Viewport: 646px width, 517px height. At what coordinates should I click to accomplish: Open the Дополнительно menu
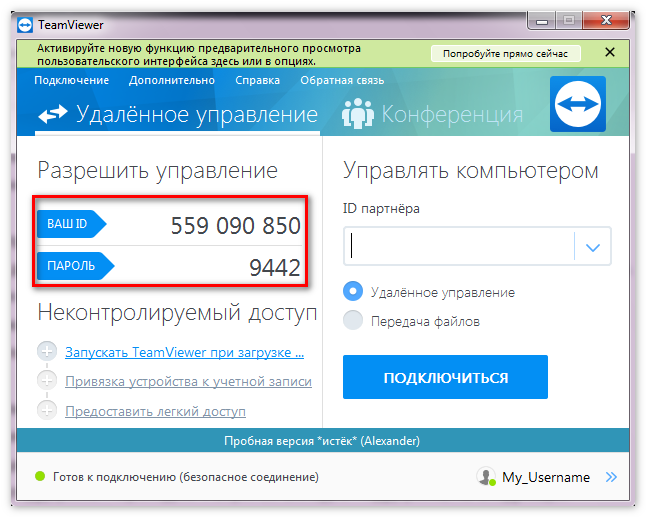tap(172, 80)
